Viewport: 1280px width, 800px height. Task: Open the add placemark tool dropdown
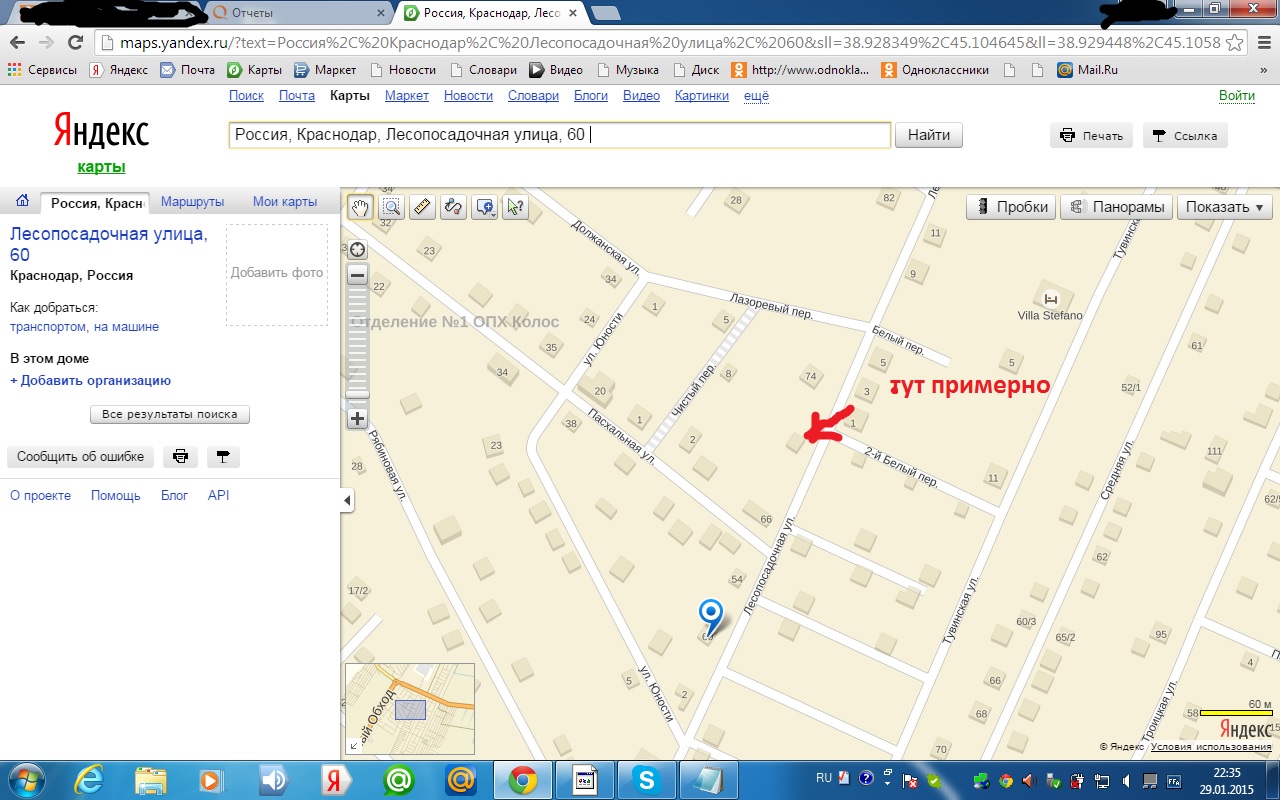(485, 207)
